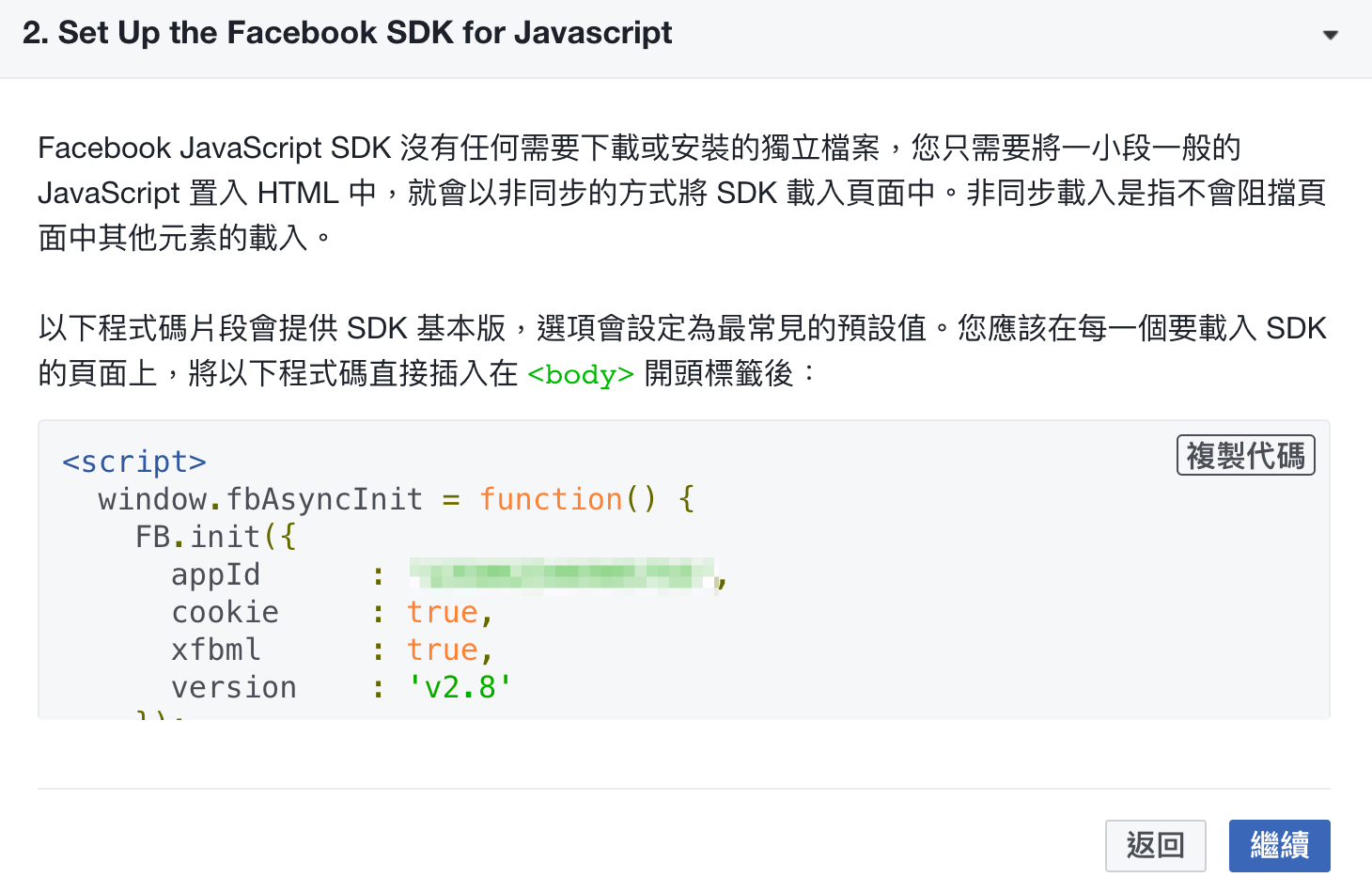
Task: Click the FB.init line in code
Action: point(216,537)
